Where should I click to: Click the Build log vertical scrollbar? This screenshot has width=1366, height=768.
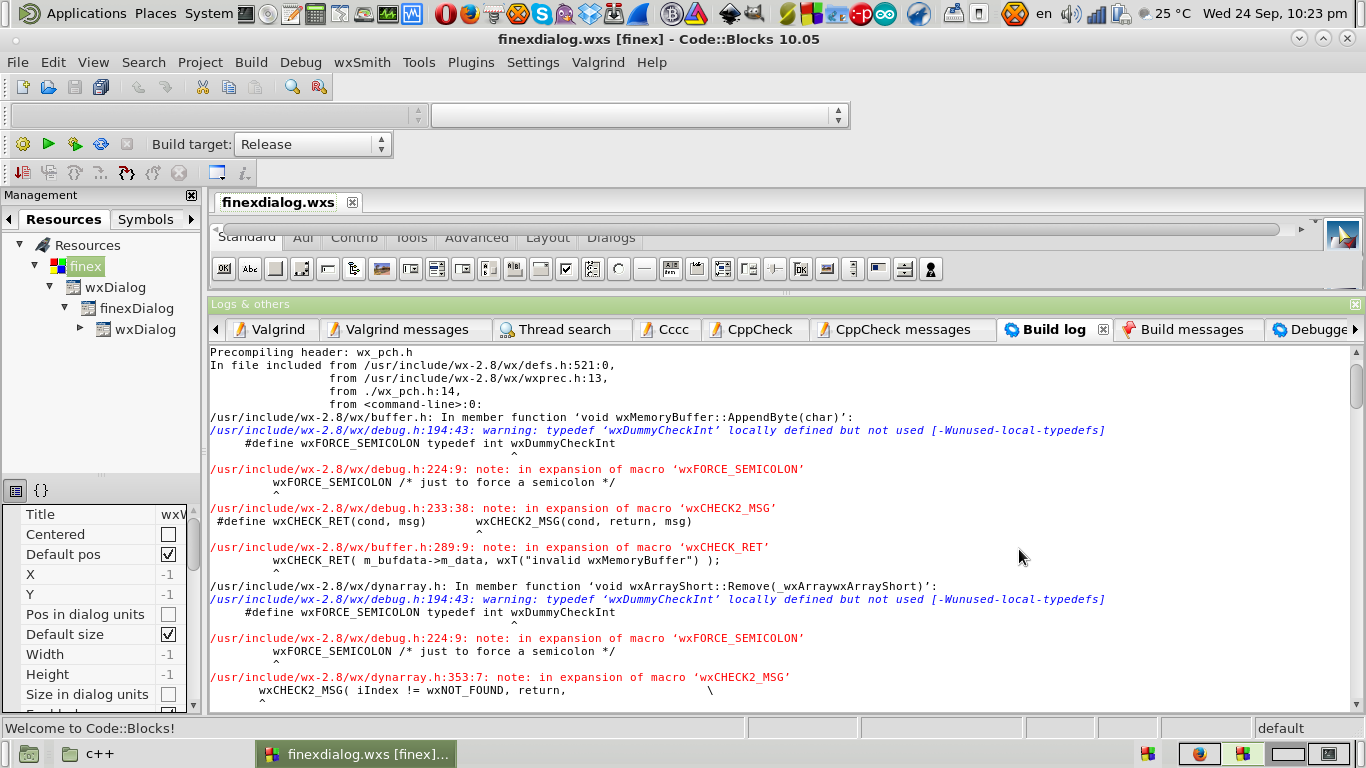tap(1356, 529)
